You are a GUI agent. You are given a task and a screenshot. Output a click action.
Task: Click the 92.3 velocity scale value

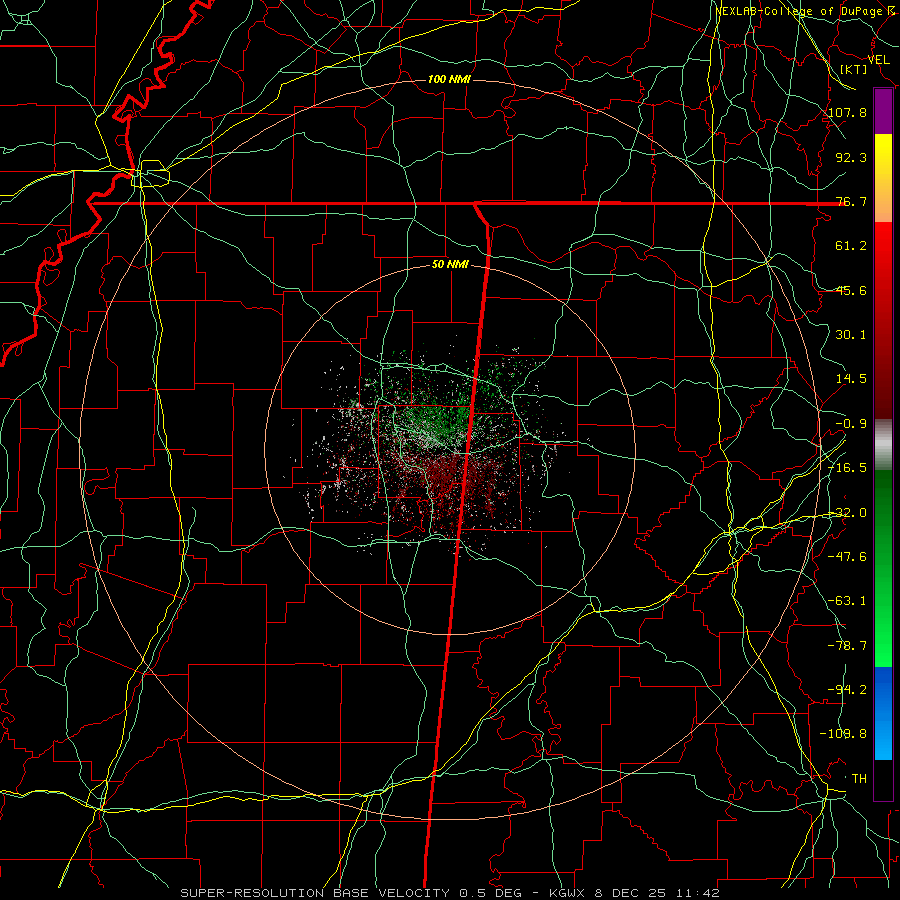click(x=851, y=157)
